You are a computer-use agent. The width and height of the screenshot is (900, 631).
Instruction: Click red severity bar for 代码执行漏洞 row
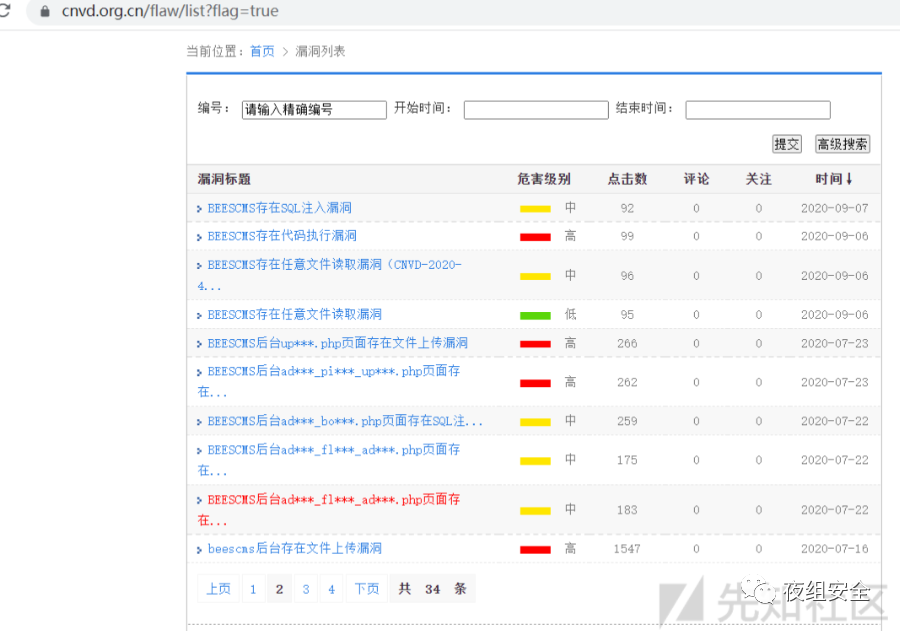(x=535, y=237)
